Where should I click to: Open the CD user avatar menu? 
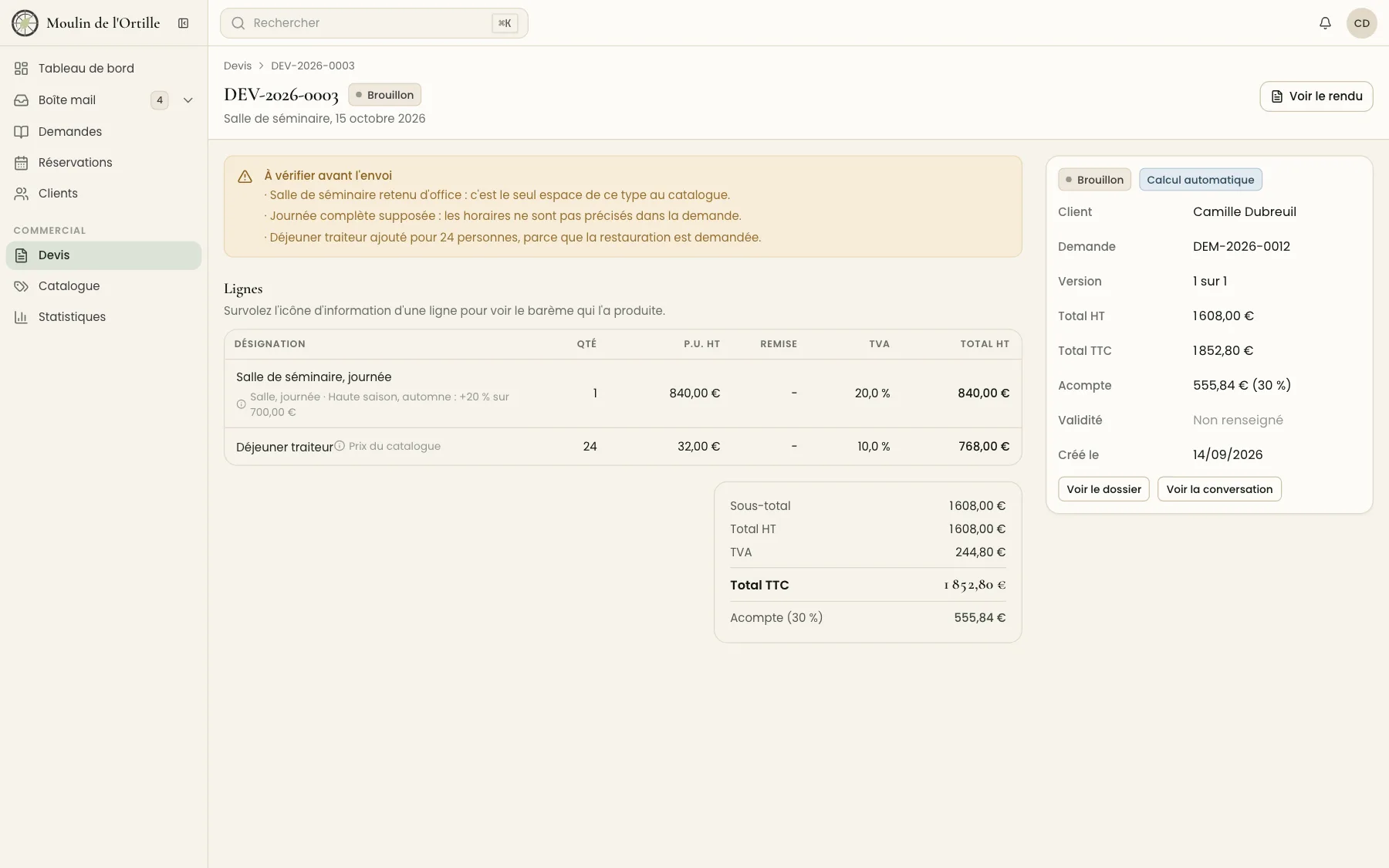(1362, 23)
